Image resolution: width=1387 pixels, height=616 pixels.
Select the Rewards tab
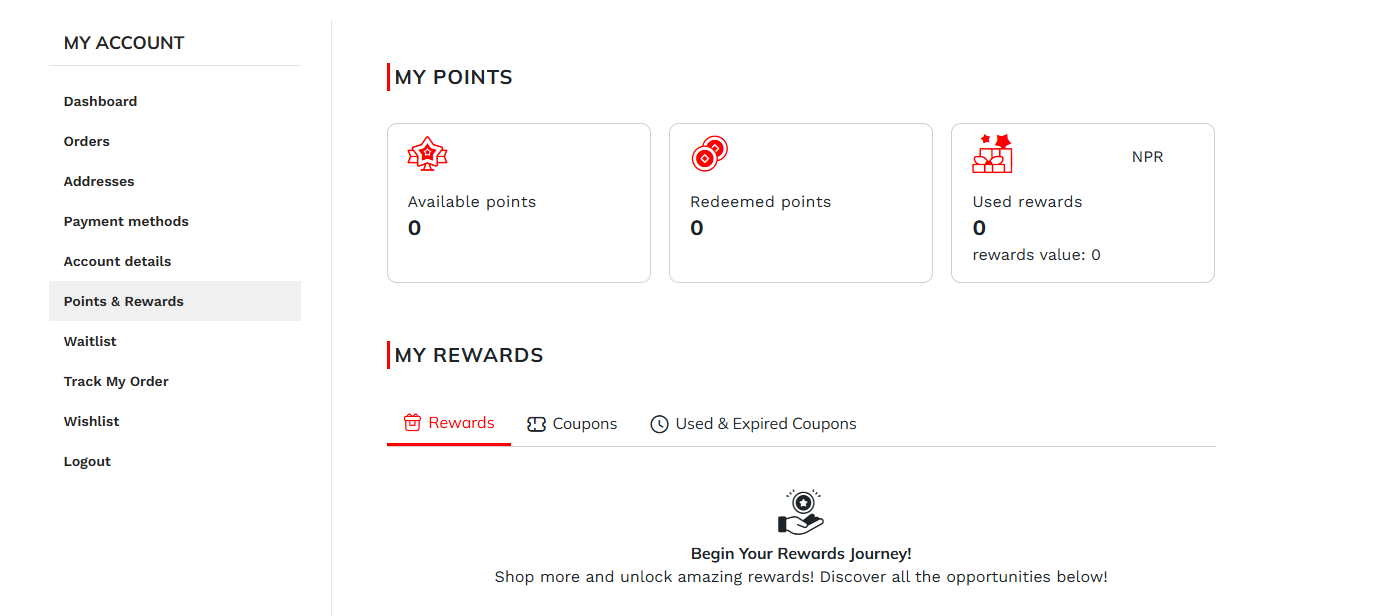(x=461, y=423)
